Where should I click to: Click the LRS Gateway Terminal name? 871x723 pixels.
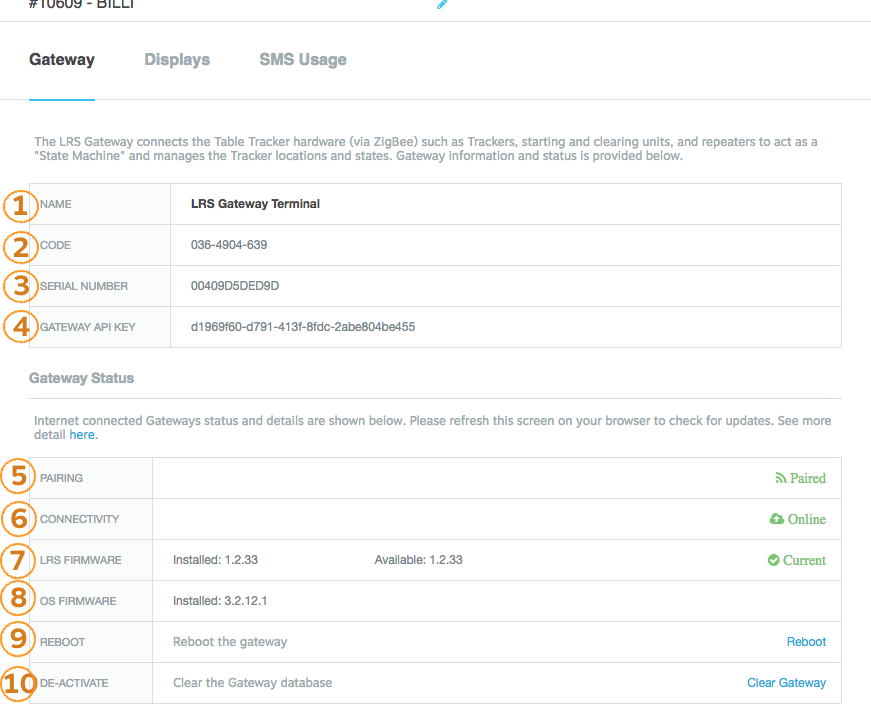(256, 204)
